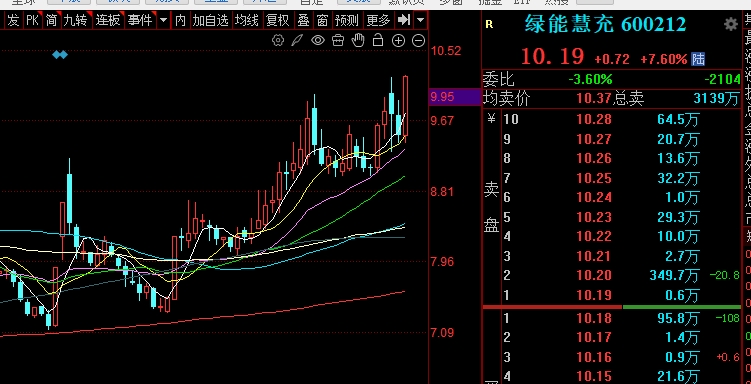Open chart settings gear icon
Viewport: 751px width, 384px height.
click(278, 40)
